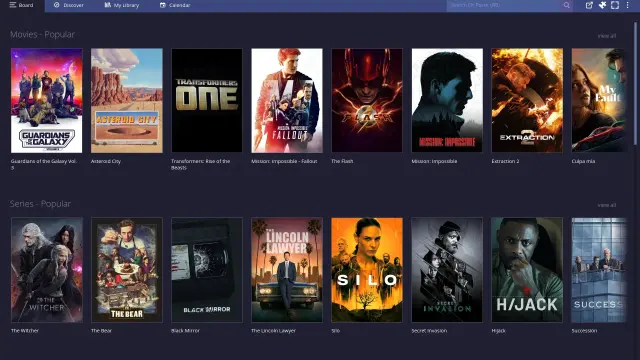Toggle fullscreen mode icon
This screenshot has height=360, width=640.
tap(615, 5)
